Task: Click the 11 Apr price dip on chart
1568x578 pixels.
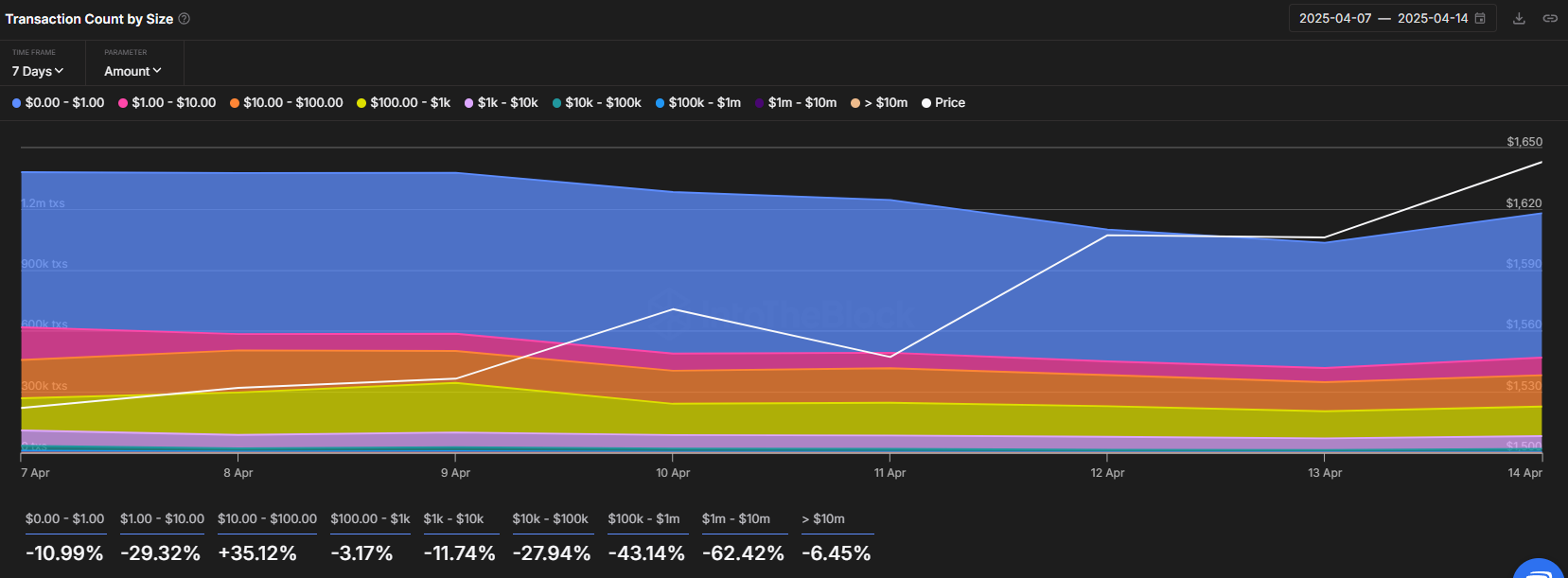Action: click(x=890, y=357)
